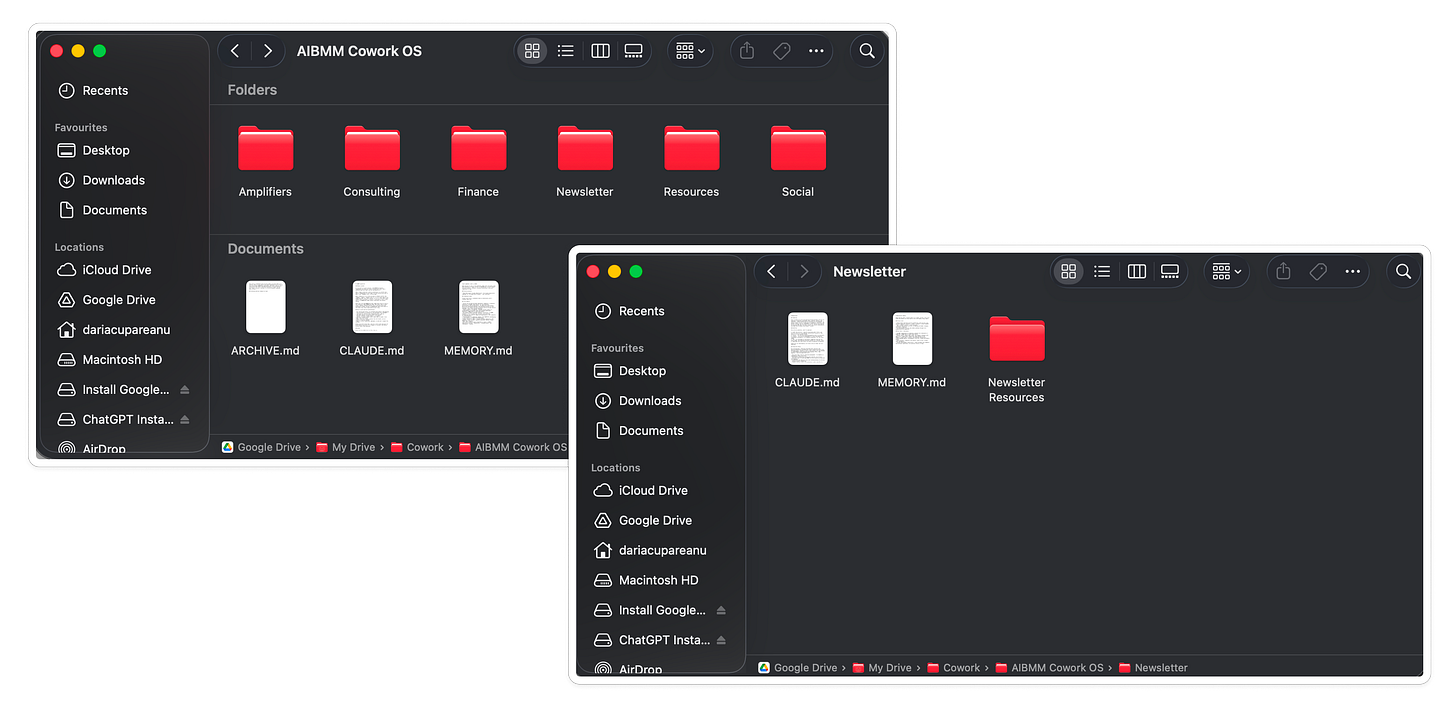Switch AIBMM Cowork OS window to gallery view
This screenshot has height=711, width=1456.
coord(633,51)
